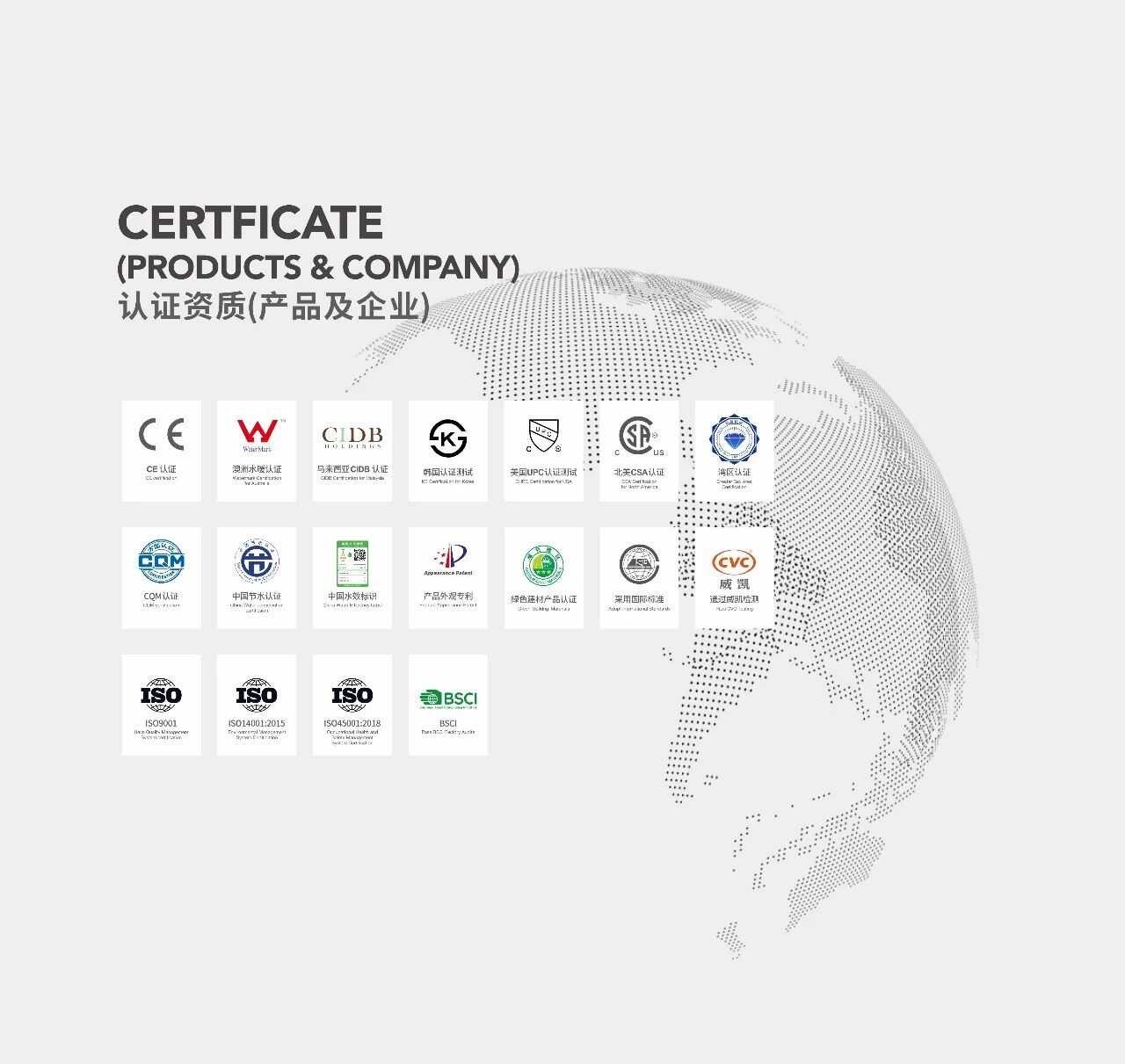Screen dimensions: 1125x1064
Task: Click the ISO globe logo above ISO9001
Action: point(162,695)
